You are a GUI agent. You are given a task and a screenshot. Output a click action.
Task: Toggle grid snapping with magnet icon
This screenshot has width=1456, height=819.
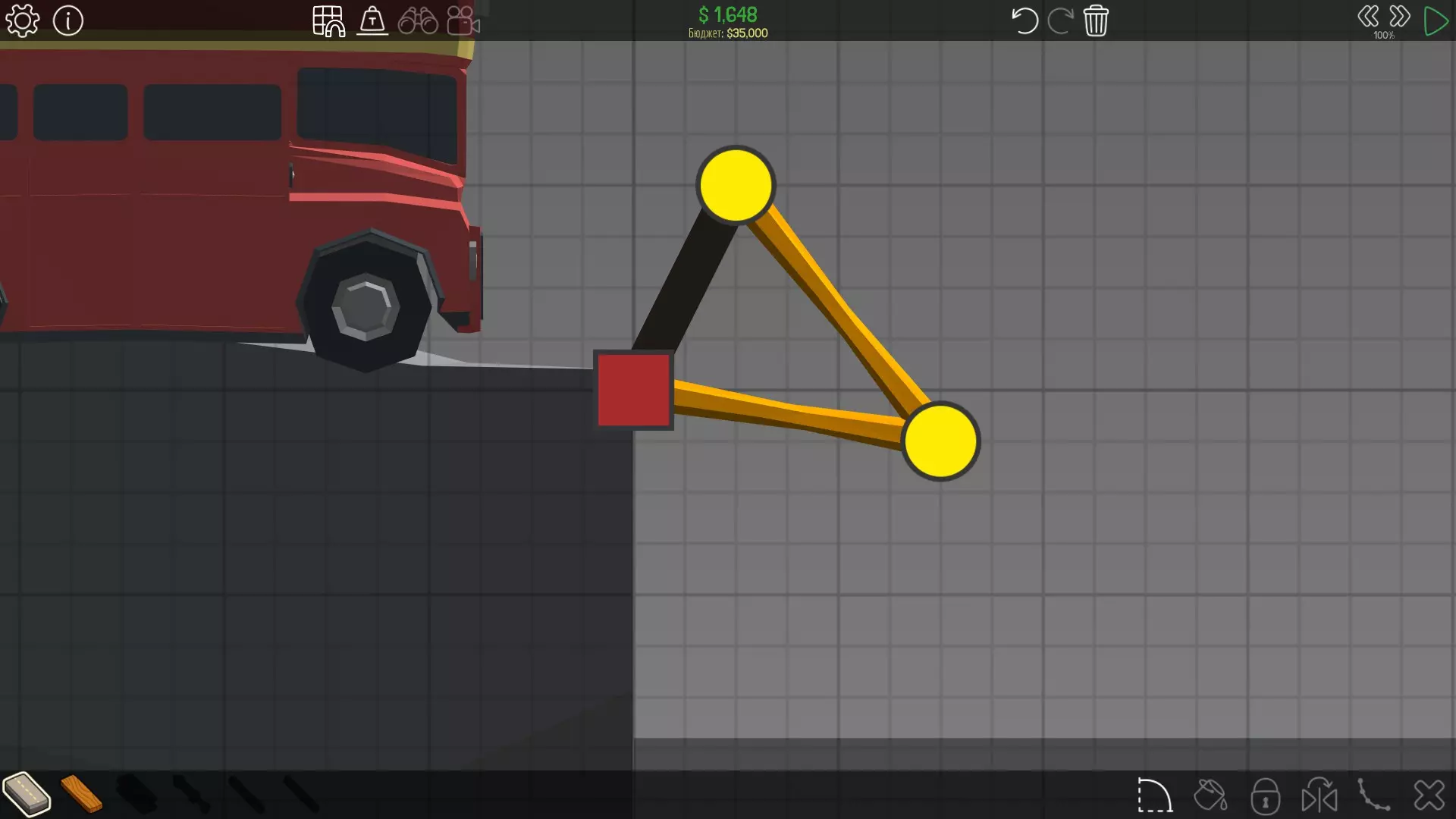[x=328, y=20]
